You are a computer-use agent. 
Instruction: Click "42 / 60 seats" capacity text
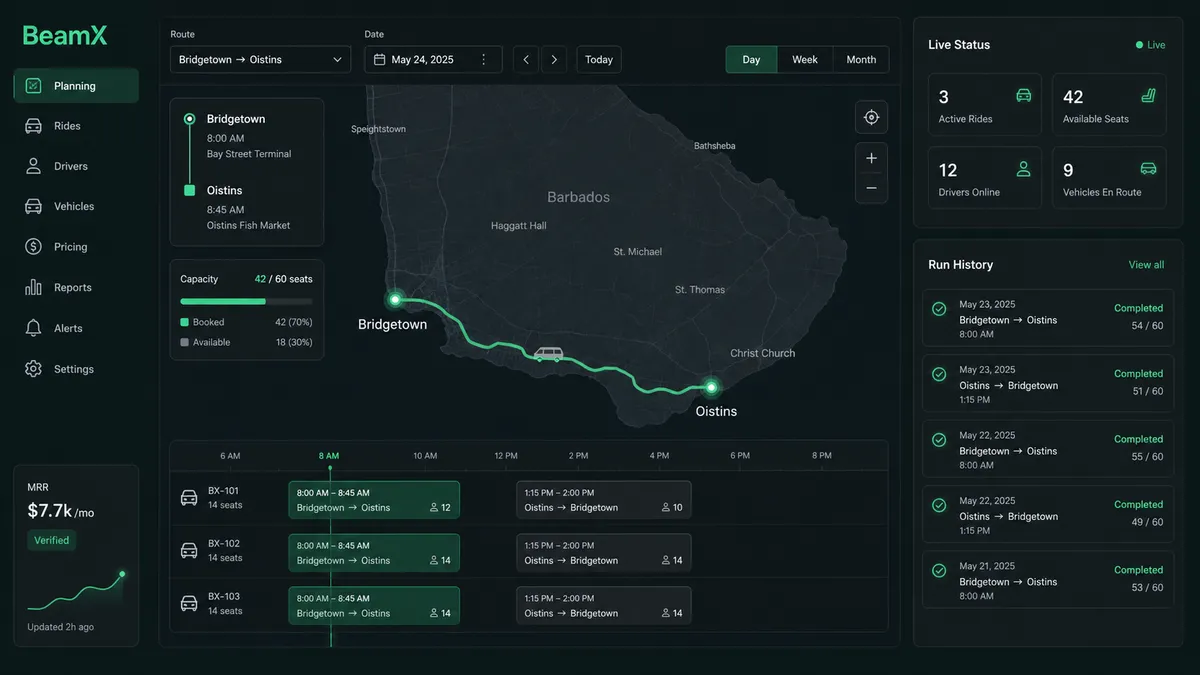point(283,279)
